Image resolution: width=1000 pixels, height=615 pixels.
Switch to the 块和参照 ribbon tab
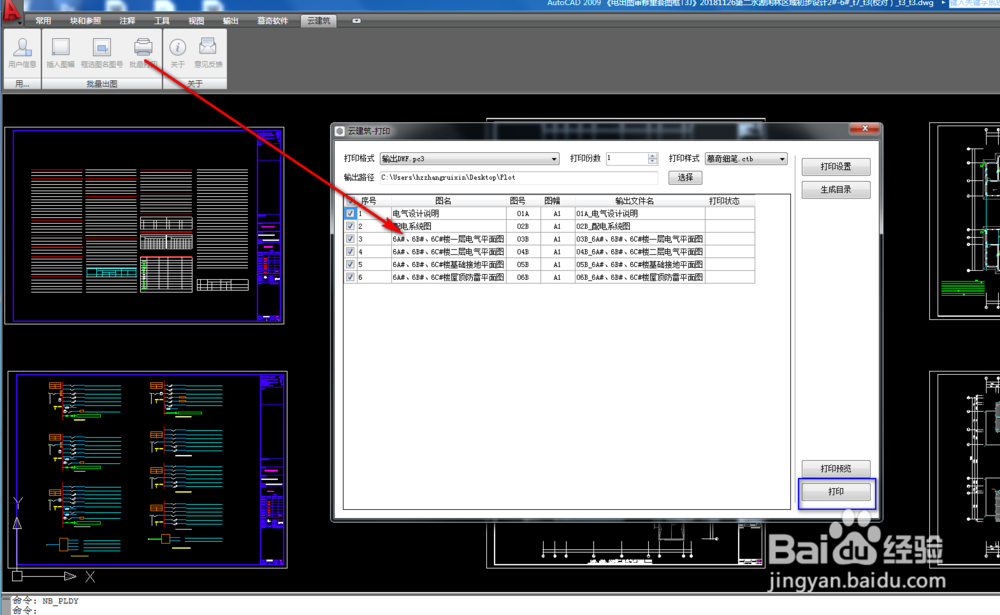click(x=85, y=20)
